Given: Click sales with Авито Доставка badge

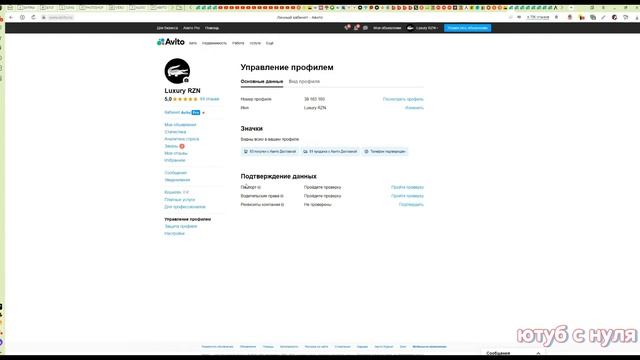Looking at the screenshot, I should tap(330, 151).
